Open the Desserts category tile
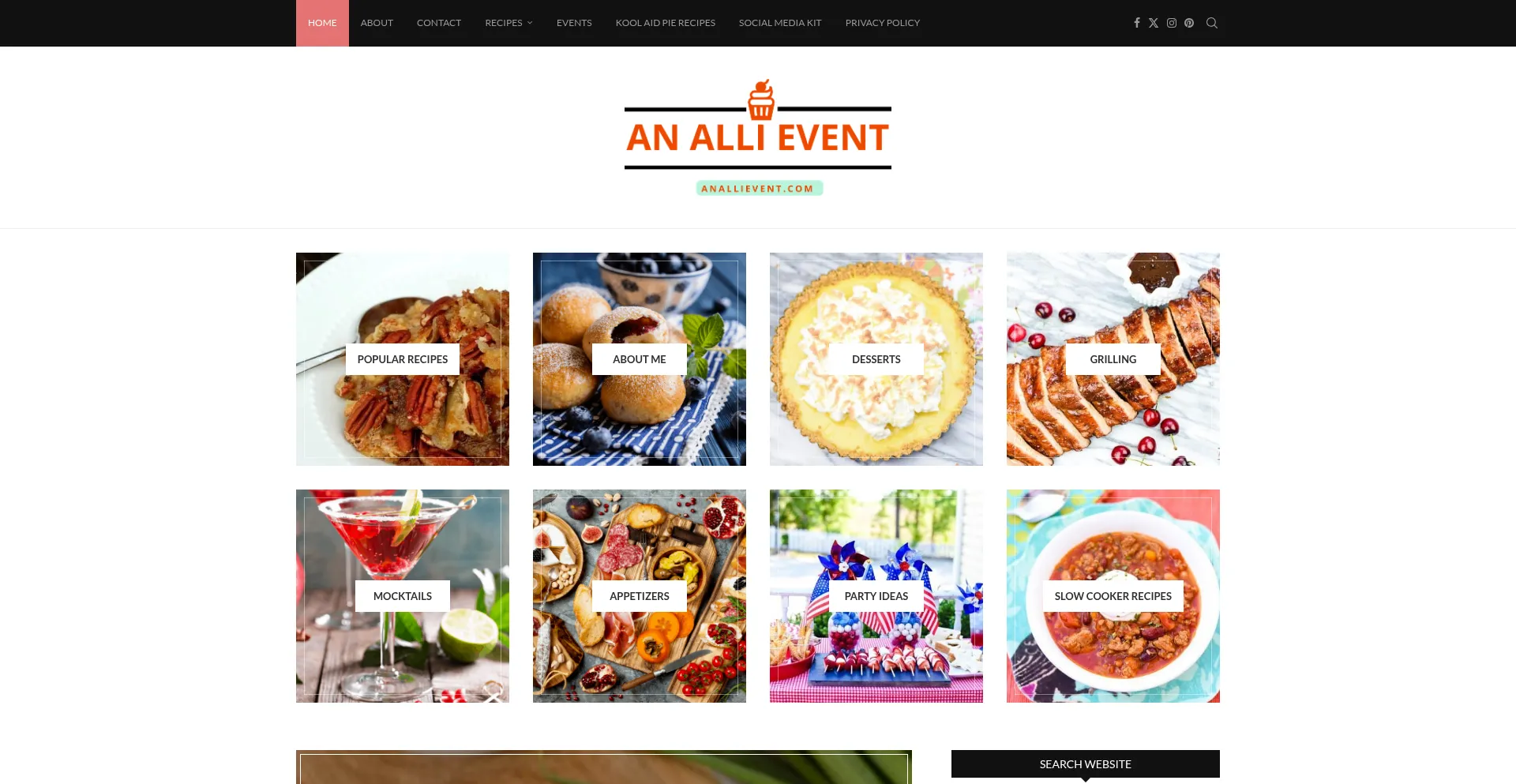Screen dimensions: 1516x784 (x=876, y=359)
